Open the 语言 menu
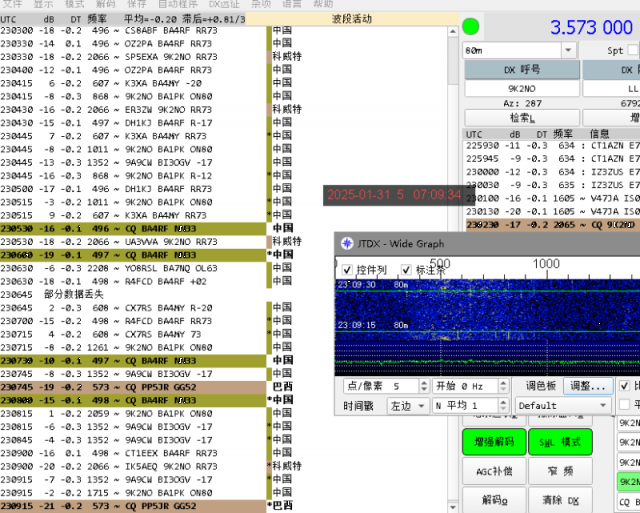Screen dimensions: 640x513 coord(292,4)
